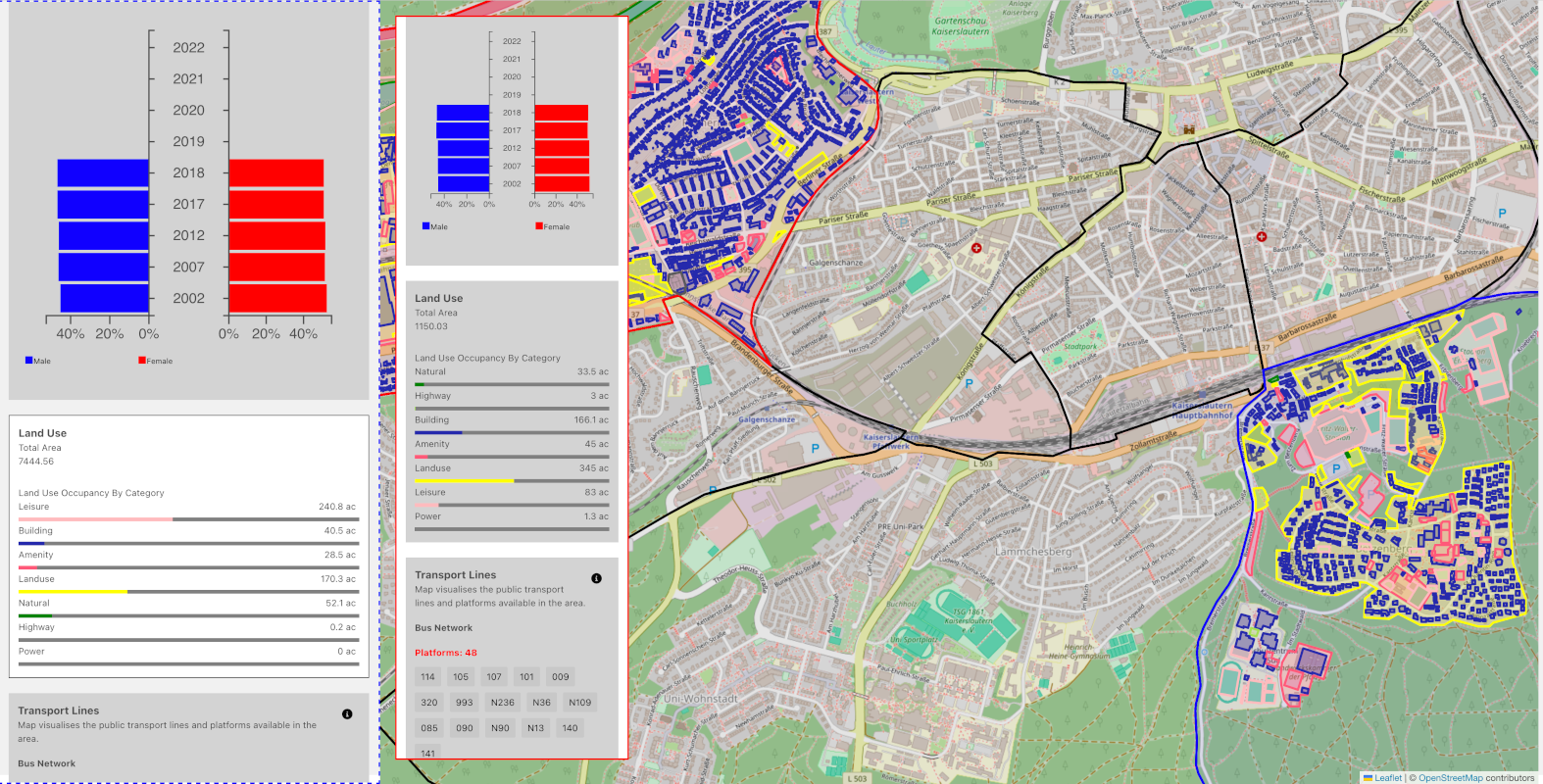Click 2002 female bar in enlarged pyramid chart

click(x=277, y=298)
